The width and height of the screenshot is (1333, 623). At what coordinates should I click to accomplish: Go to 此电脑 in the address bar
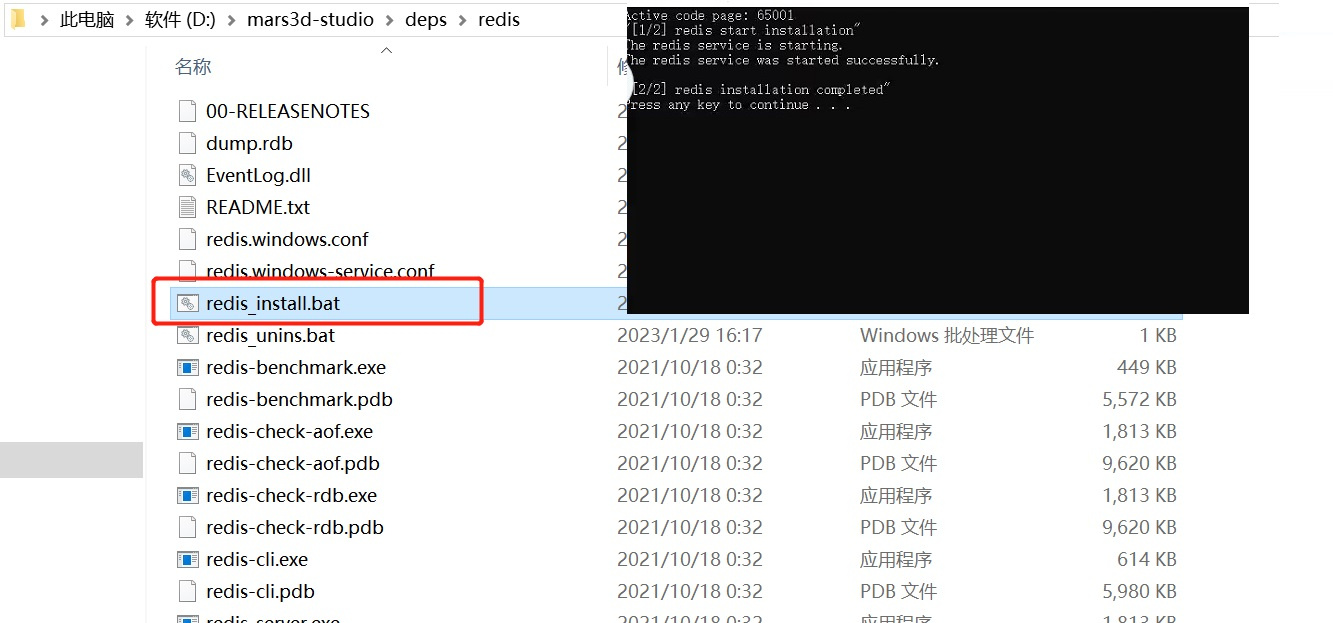click(87, 20)
